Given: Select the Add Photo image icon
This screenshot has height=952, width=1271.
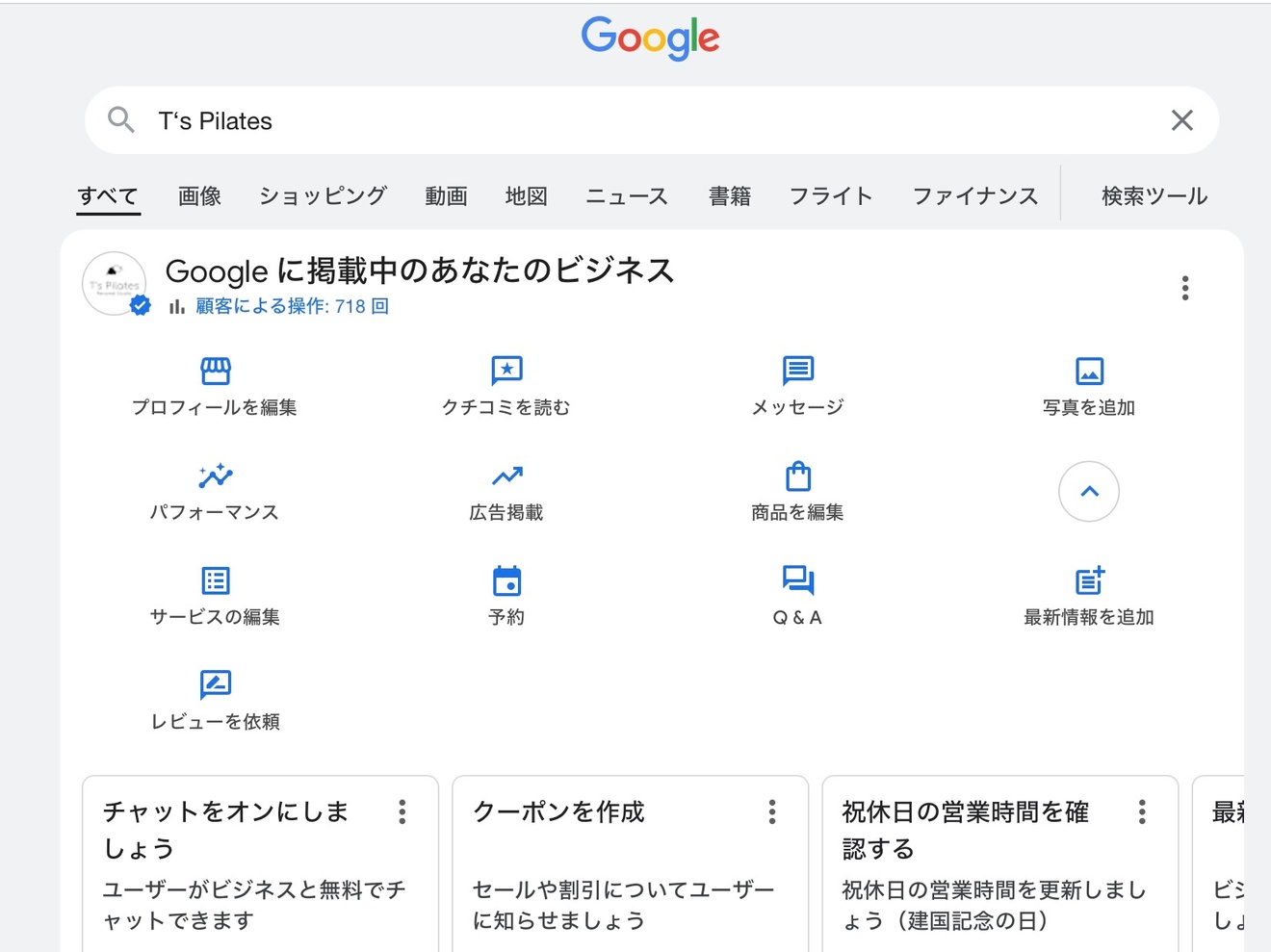Looking at the screenshot, I should pos(1089,371).
